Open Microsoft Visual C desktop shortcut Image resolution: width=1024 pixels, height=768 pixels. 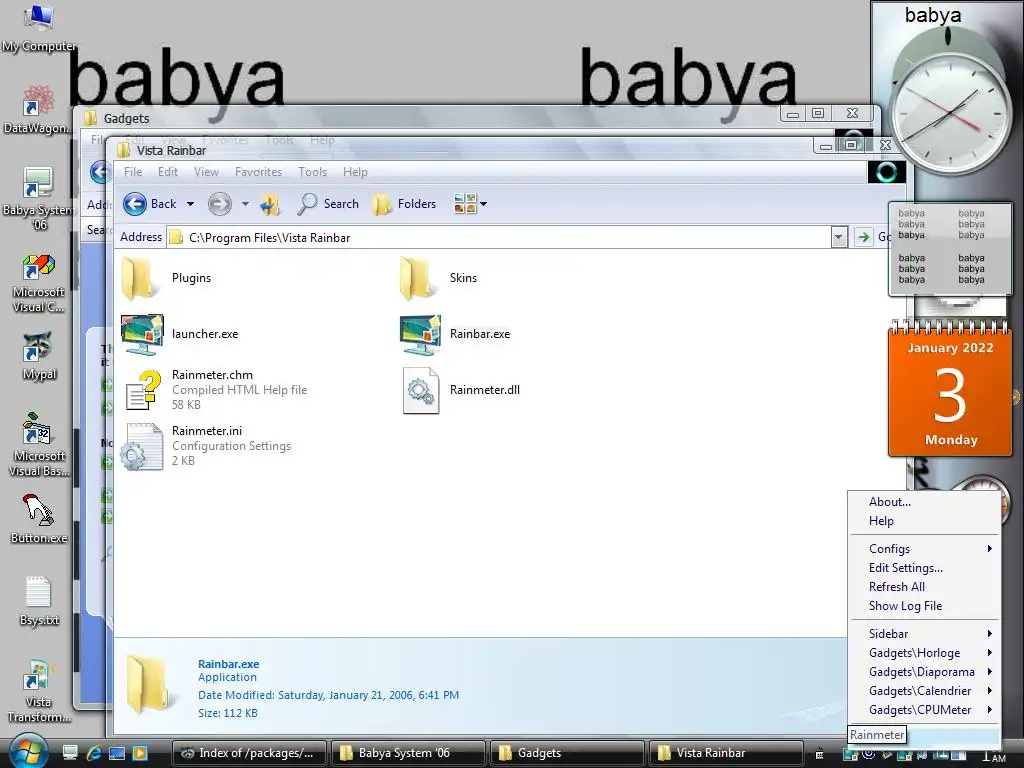tap(39, 283)
